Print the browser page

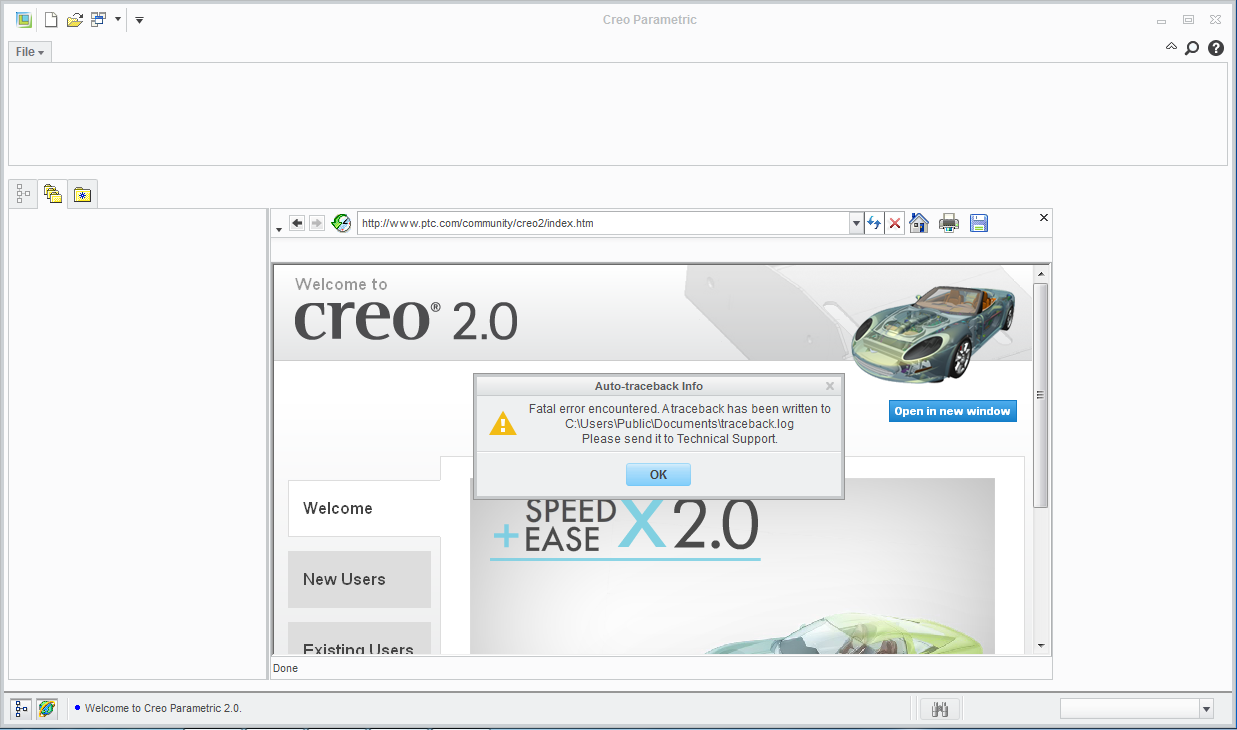click(949, 223)
